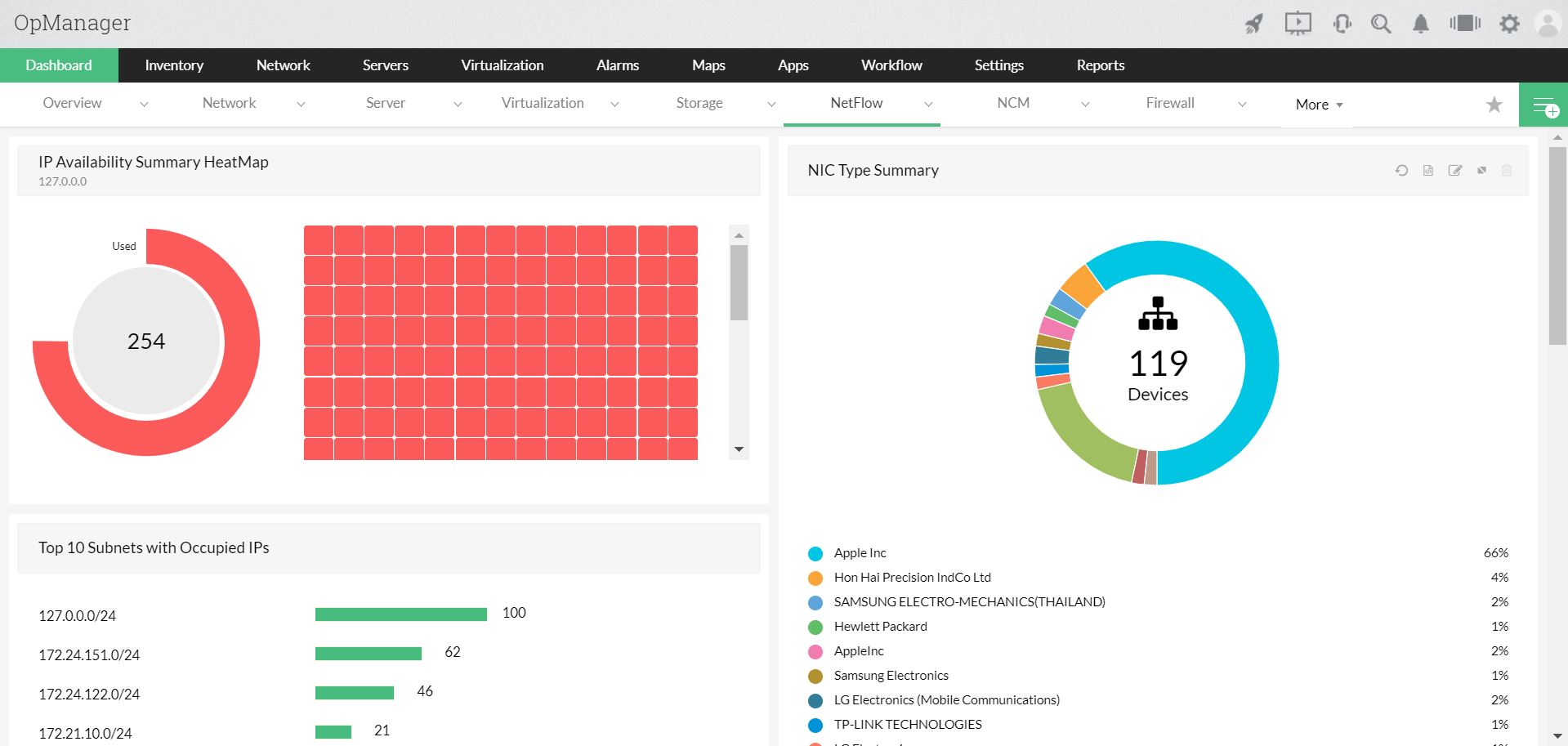The width and height of the screenshot is (1568, 746).
Task: Expand the Network dashboard tab chevron
Action: (301, 104)
